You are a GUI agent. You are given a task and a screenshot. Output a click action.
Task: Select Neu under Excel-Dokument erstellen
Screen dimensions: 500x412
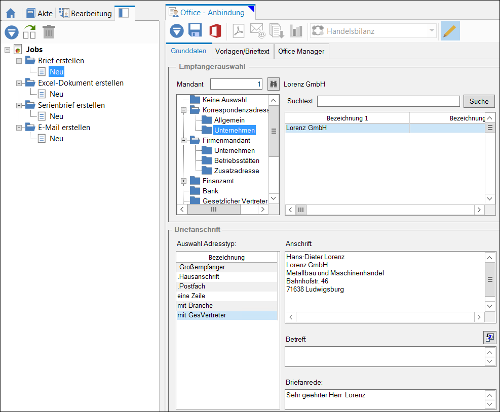(x=56, y=94)
